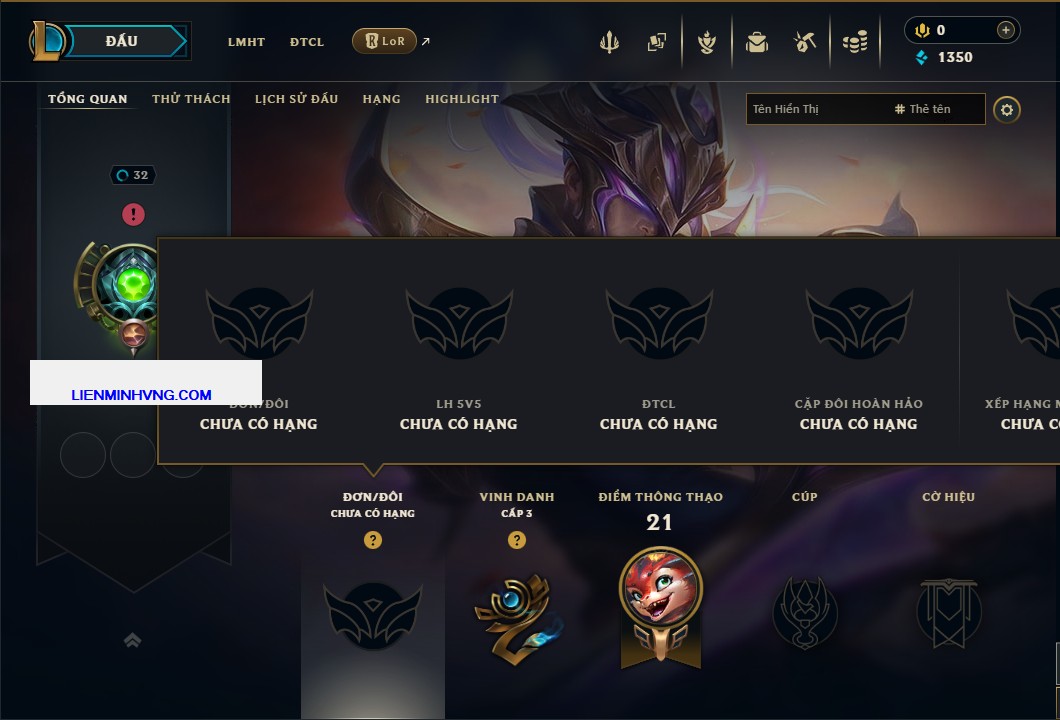The image size is (1060, 720).
Task: Open the Store coins icon
Action: coord(855,43)
